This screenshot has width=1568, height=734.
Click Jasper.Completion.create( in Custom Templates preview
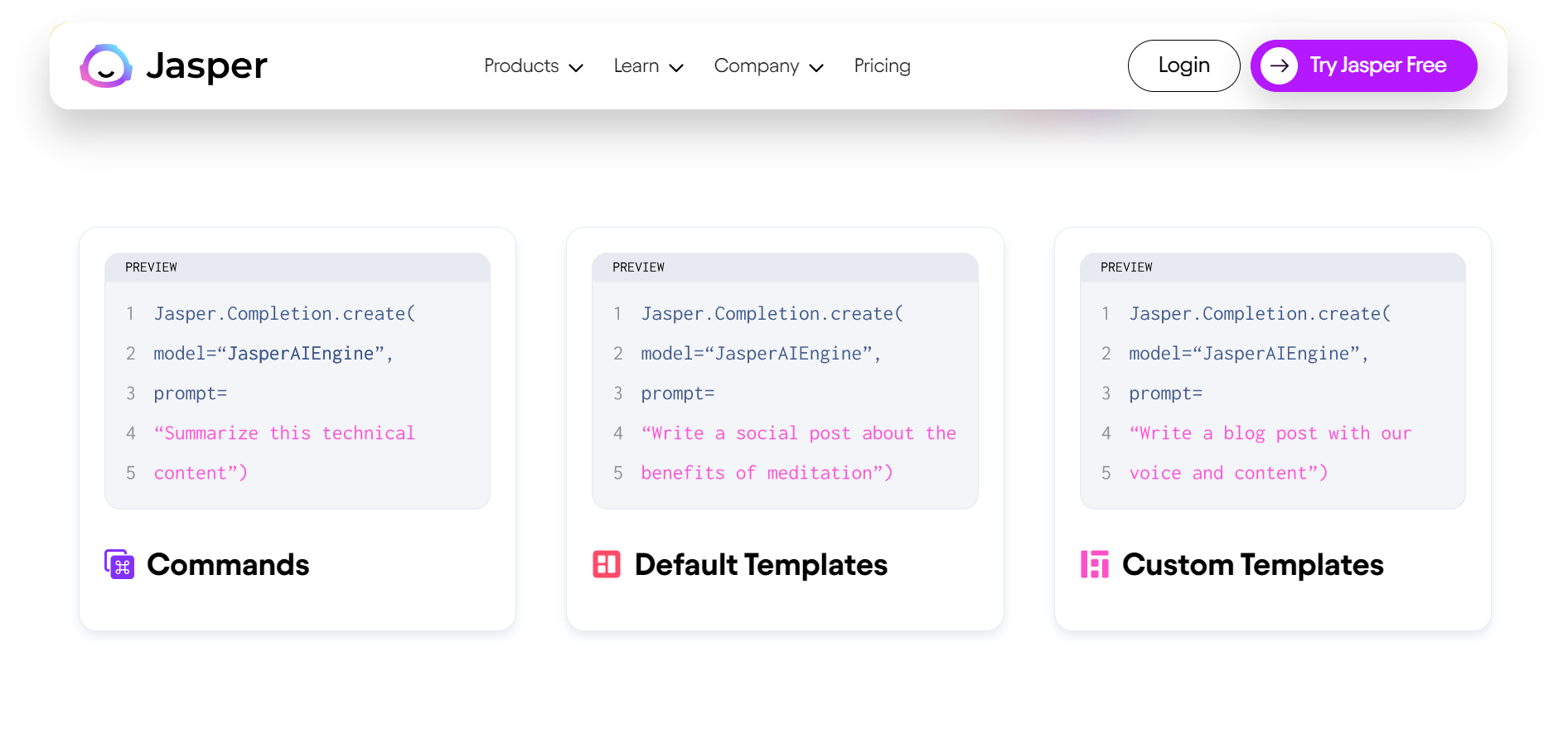coord(1260,314)
